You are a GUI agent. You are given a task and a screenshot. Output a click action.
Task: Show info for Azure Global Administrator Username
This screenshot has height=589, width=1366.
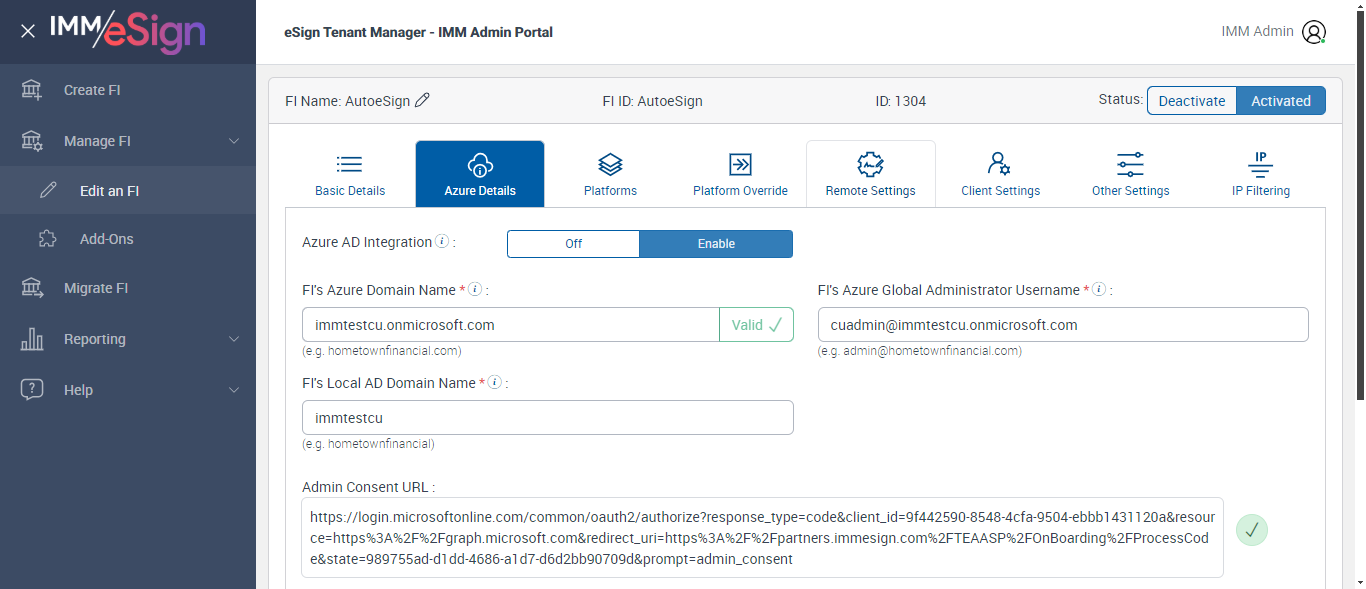[x=1099, y=290]
